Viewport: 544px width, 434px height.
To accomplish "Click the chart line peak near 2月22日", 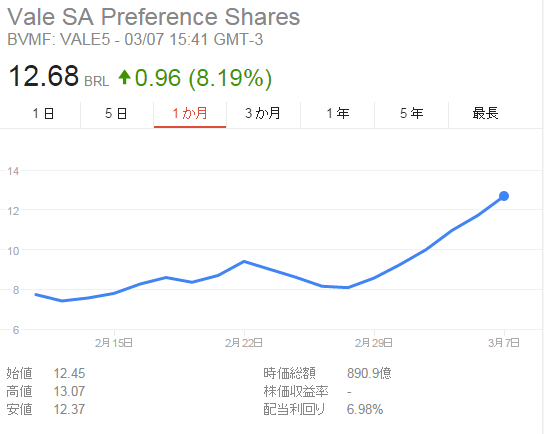I will 244,261.
